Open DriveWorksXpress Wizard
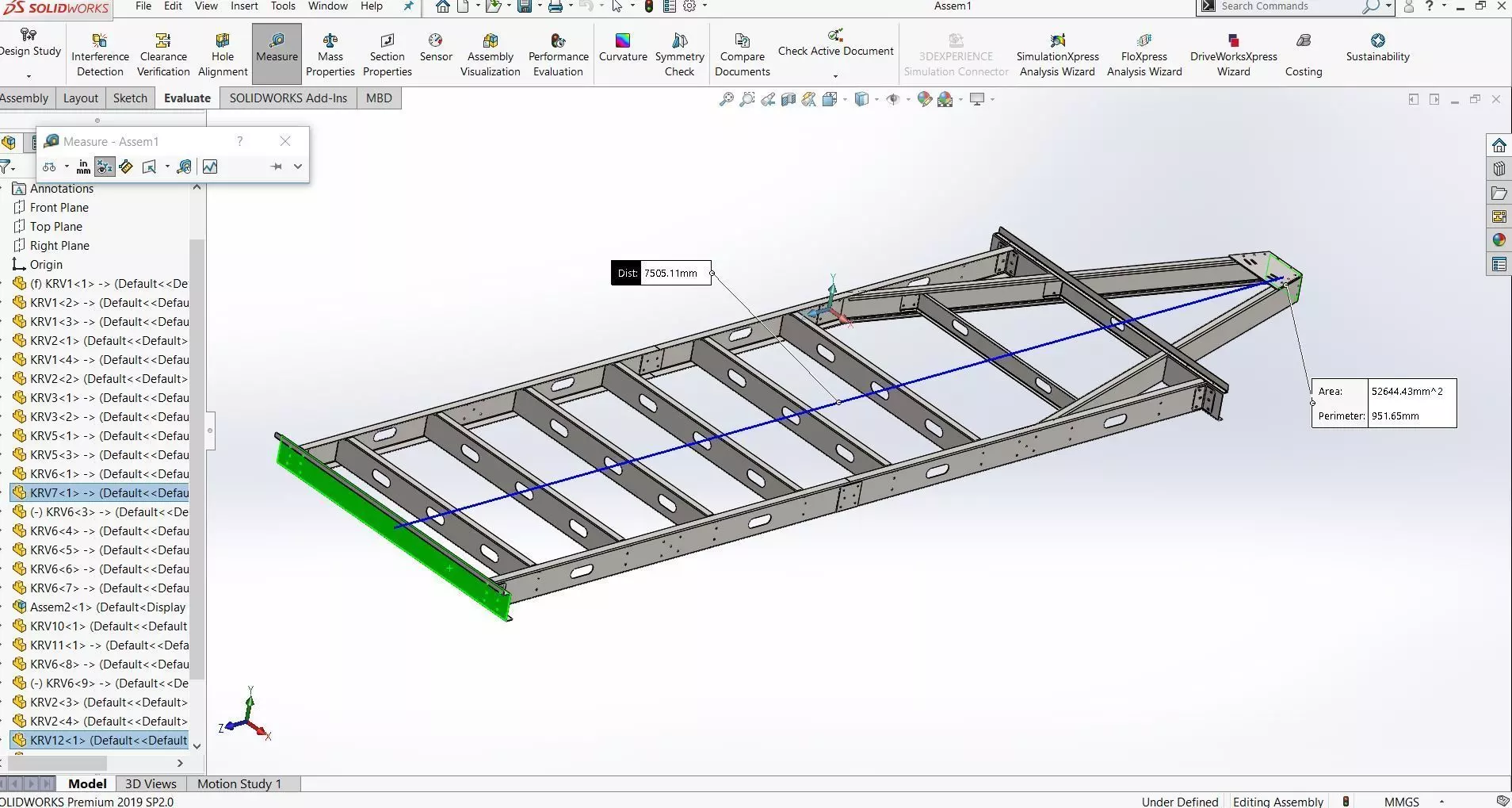Image resolution: width=1512 pixels, height=808 pixels. coord(1234,55)
